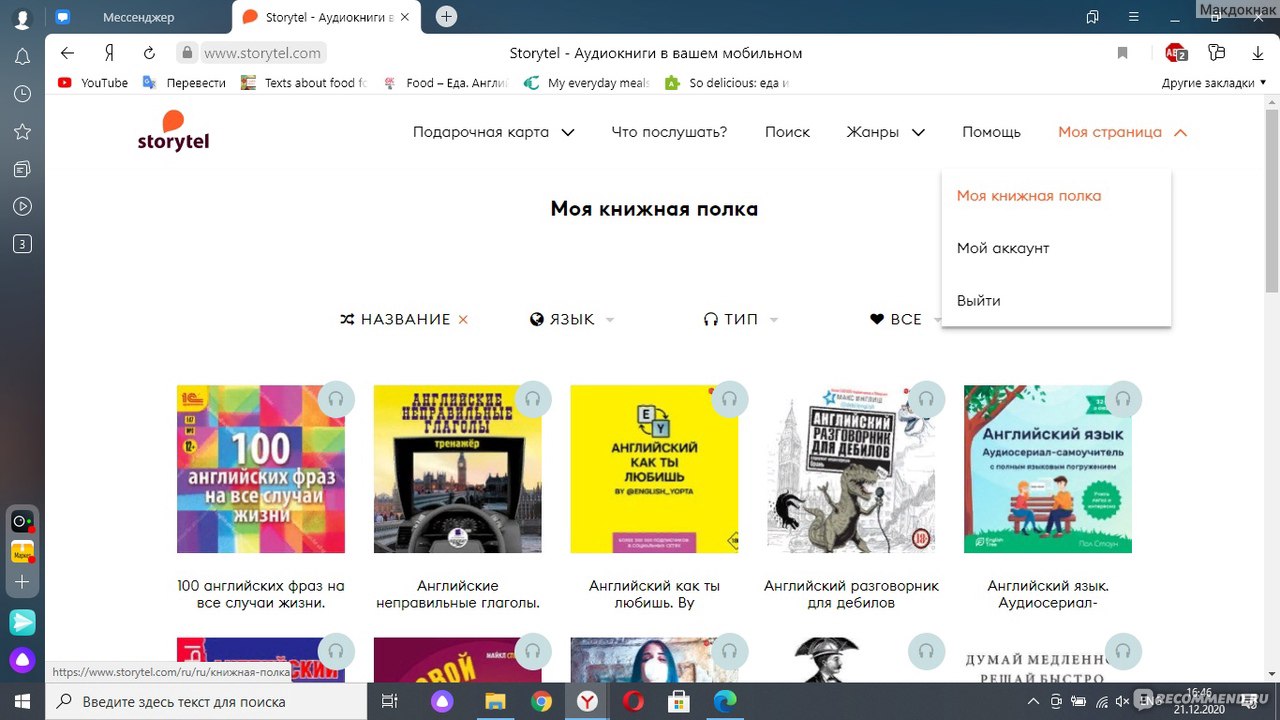This screenshot has height=720, width=1280.
Task: Open Texts about food bookmark
Action: pos(305,83)
